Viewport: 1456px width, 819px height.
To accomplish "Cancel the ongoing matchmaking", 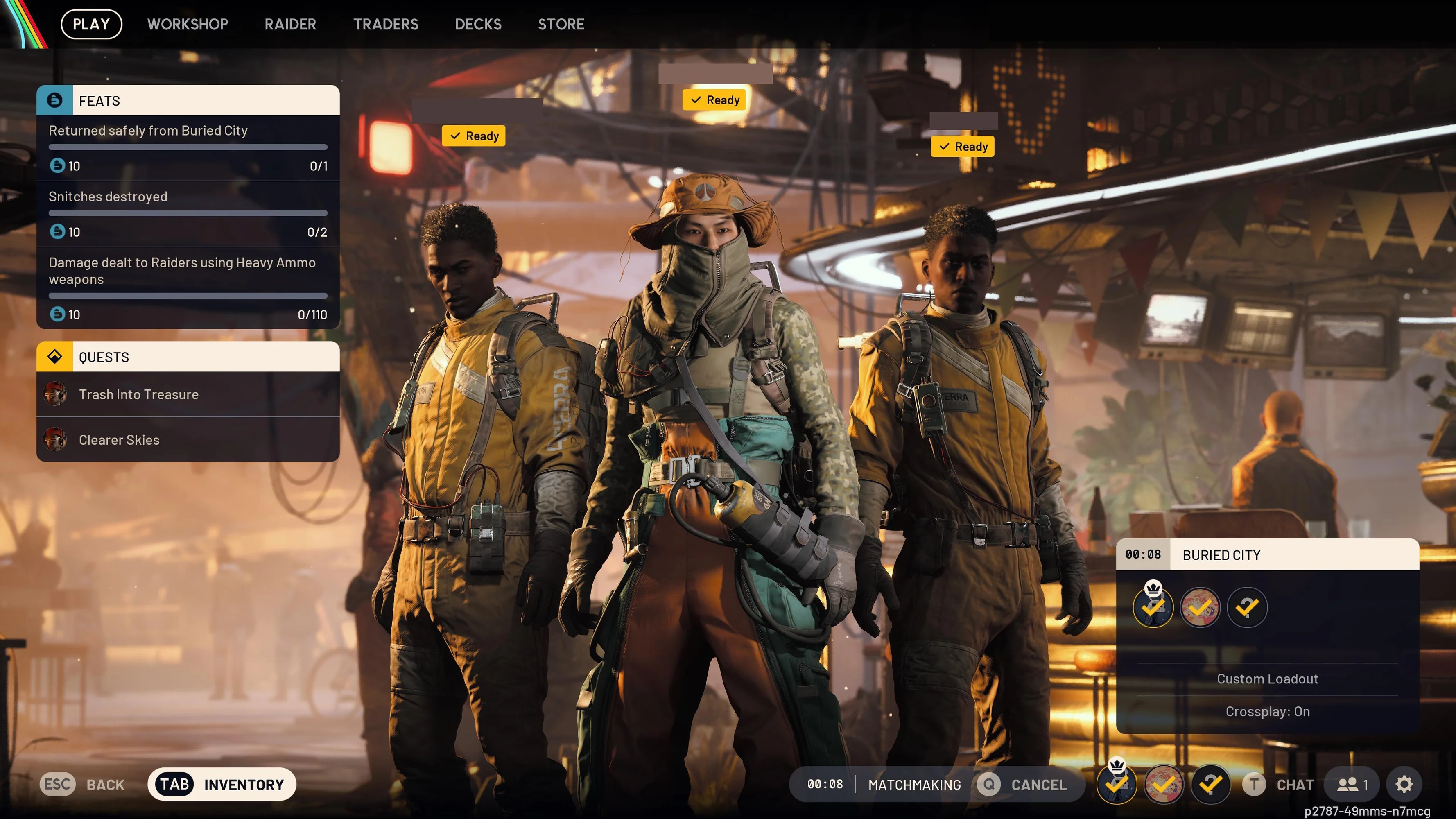I will [x=1029, y=785].
